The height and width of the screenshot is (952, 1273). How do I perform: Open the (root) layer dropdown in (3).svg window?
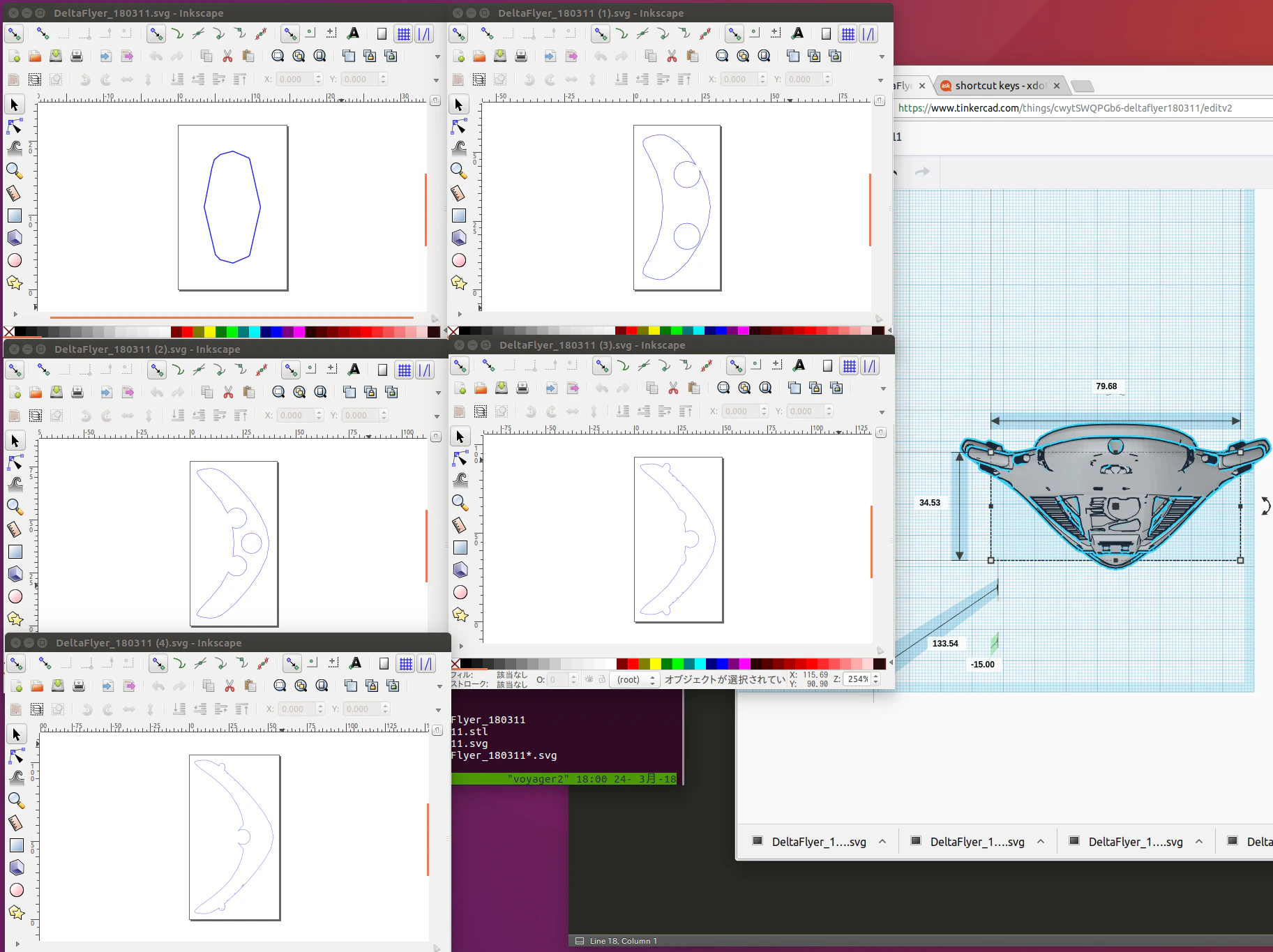[635, 679]
